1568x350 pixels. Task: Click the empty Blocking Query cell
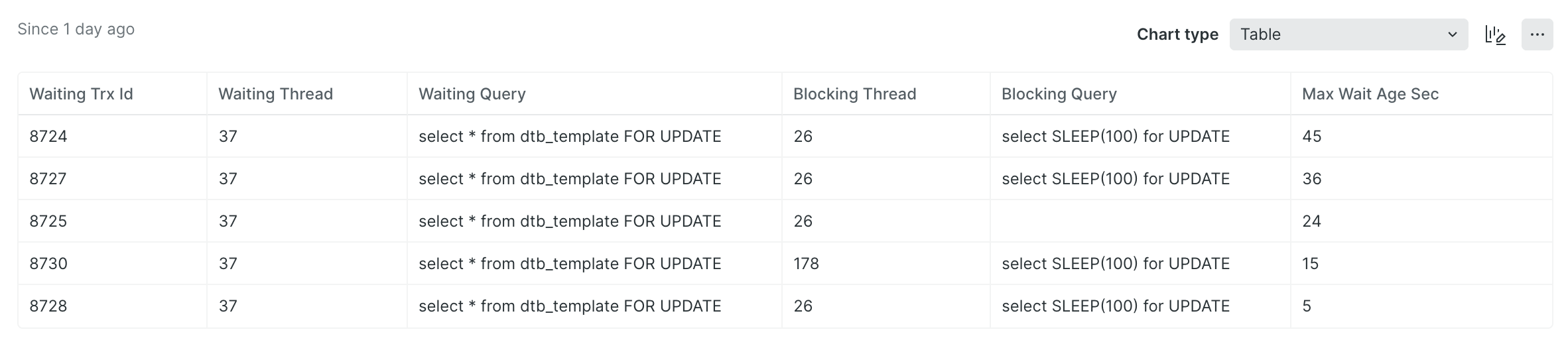1139,221
